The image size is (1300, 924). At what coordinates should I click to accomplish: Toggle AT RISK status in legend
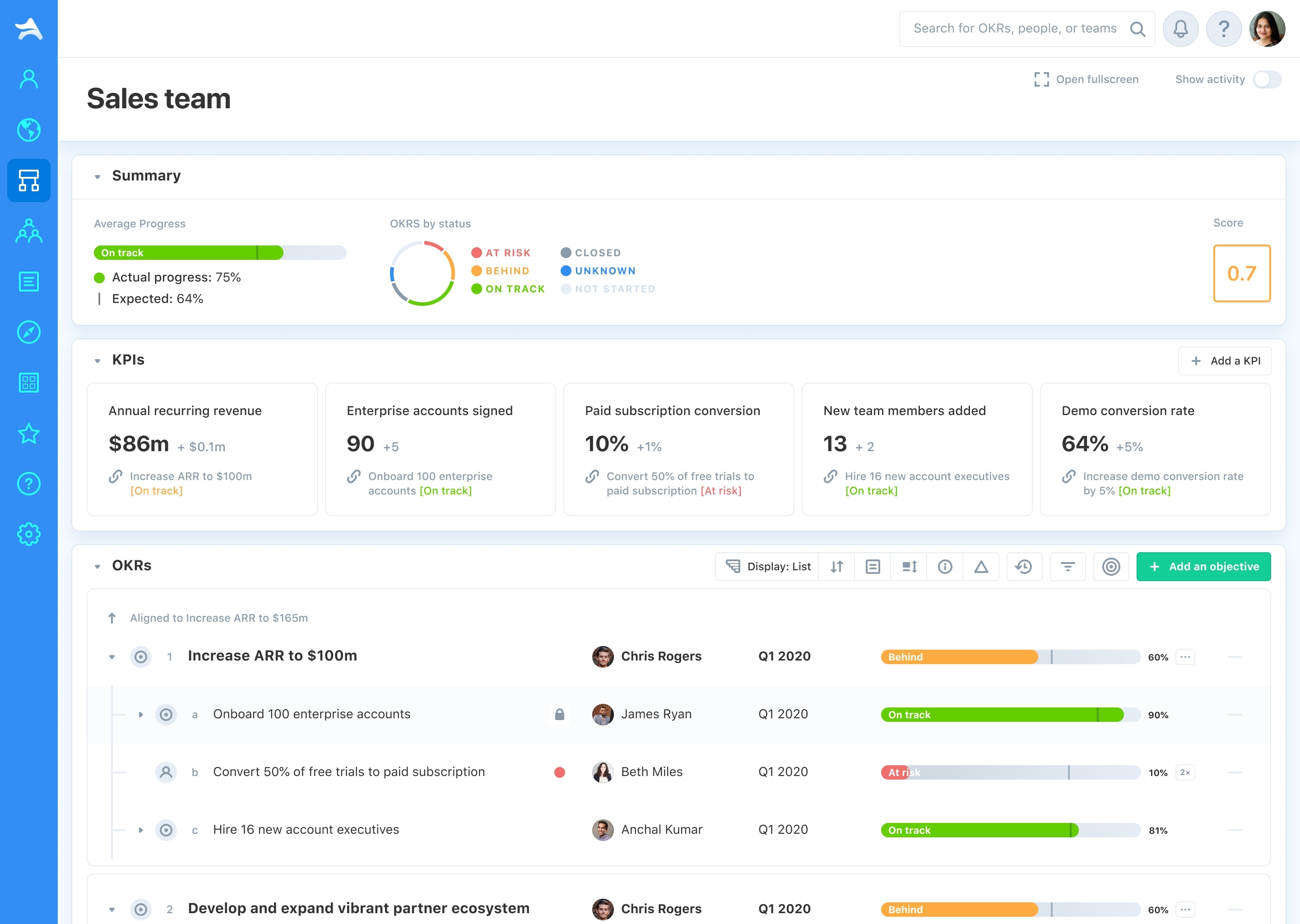pyautogui.click(x=501, y=253)
